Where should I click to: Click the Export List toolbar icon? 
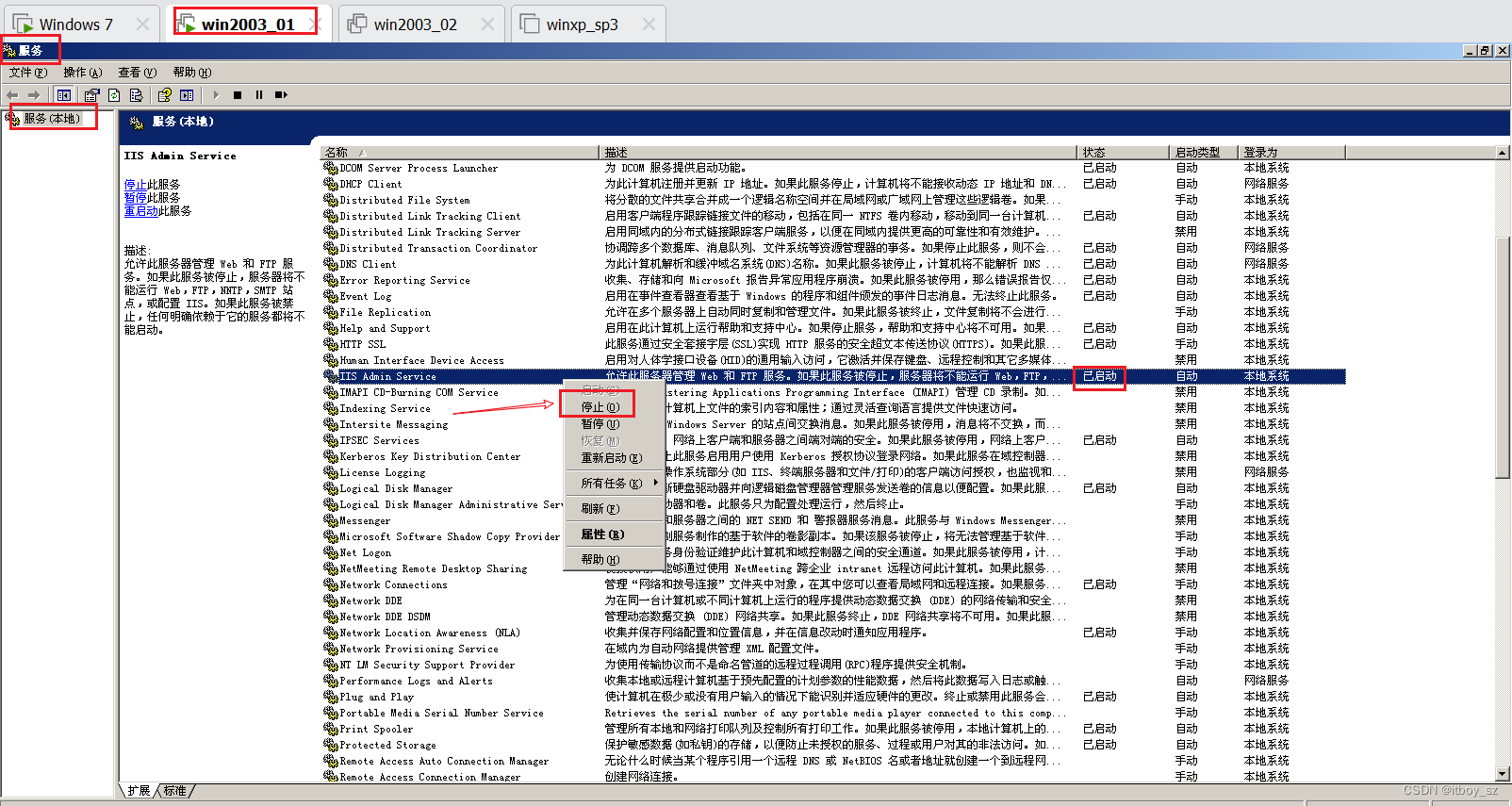[x=136, y=95]
